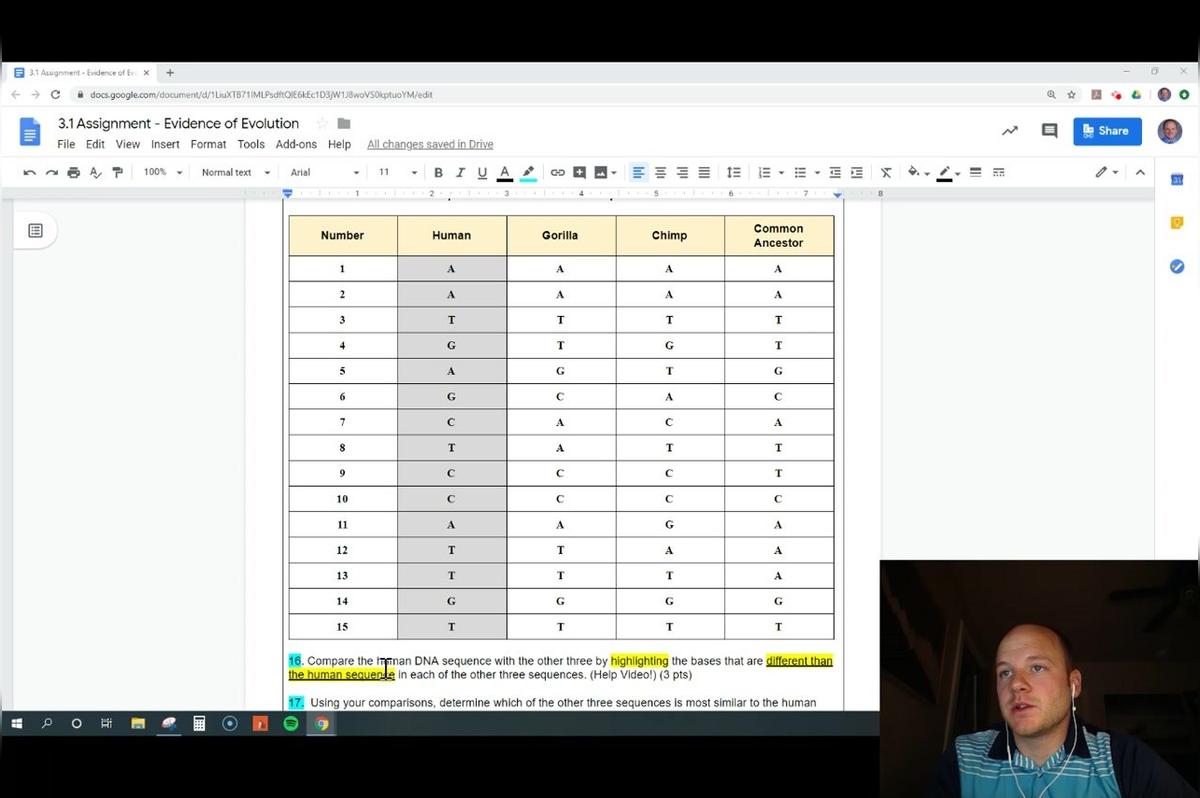The height and width of the screenshot is (798, 1200).
Task: Click the Clear formatting icon
Action: point(885,172)
